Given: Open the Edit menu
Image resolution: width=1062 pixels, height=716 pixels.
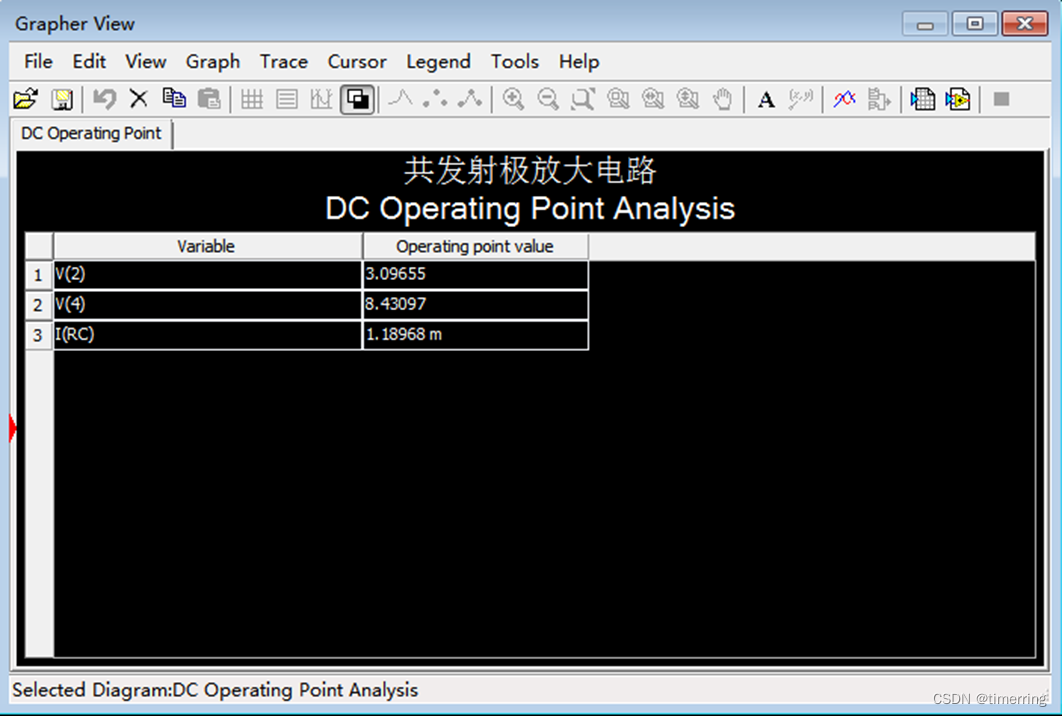Looking at the screenshot, I should [x=89, y=62].
